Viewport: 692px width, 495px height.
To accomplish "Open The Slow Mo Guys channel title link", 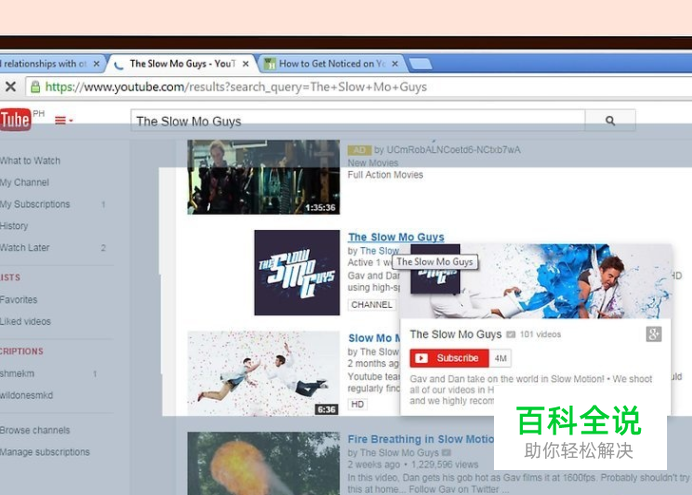I will tap(396, 237).
